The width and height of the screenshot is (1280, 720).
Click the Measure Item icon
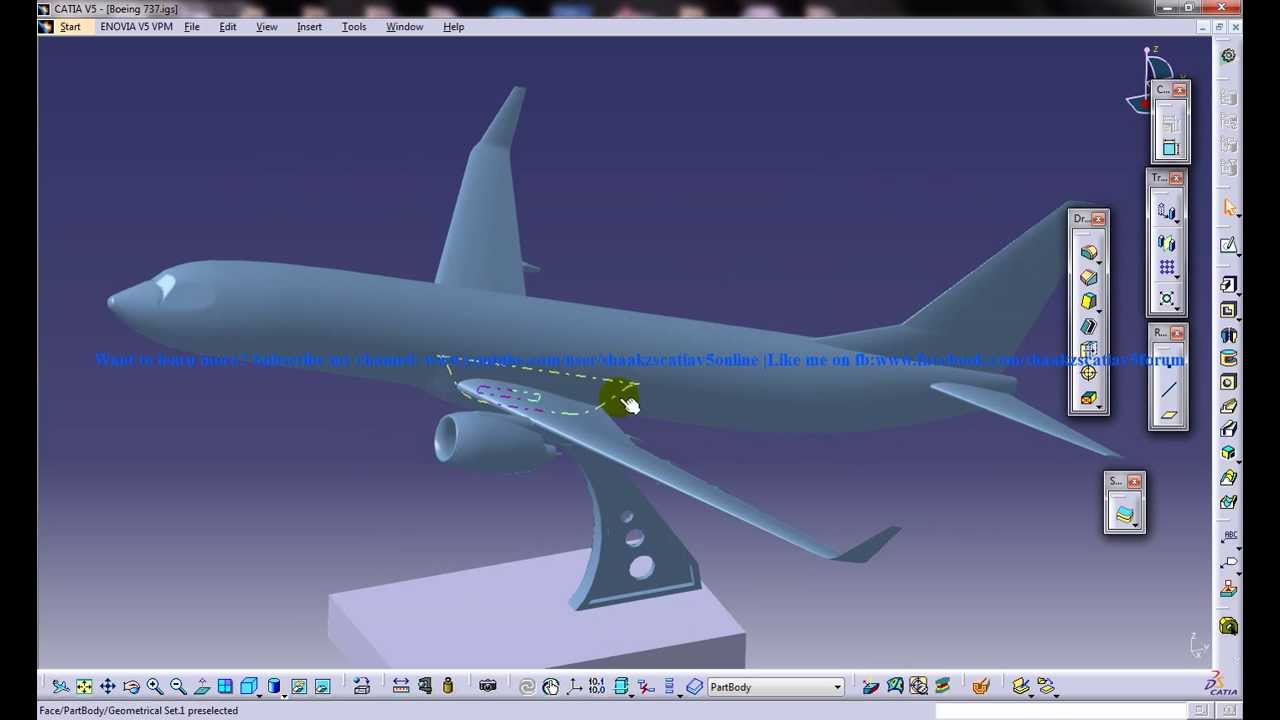point(425,687)
